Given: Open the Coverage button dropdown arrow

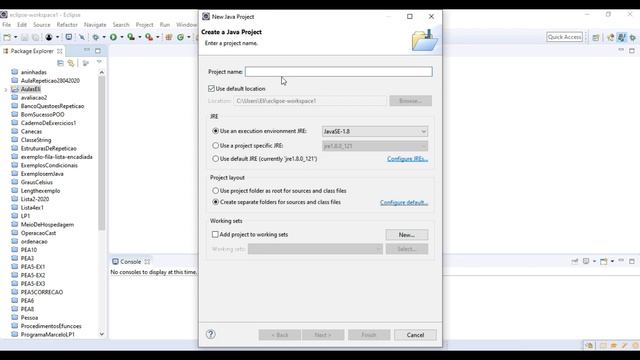Looking at the screenshot, I should pos(140,37).
